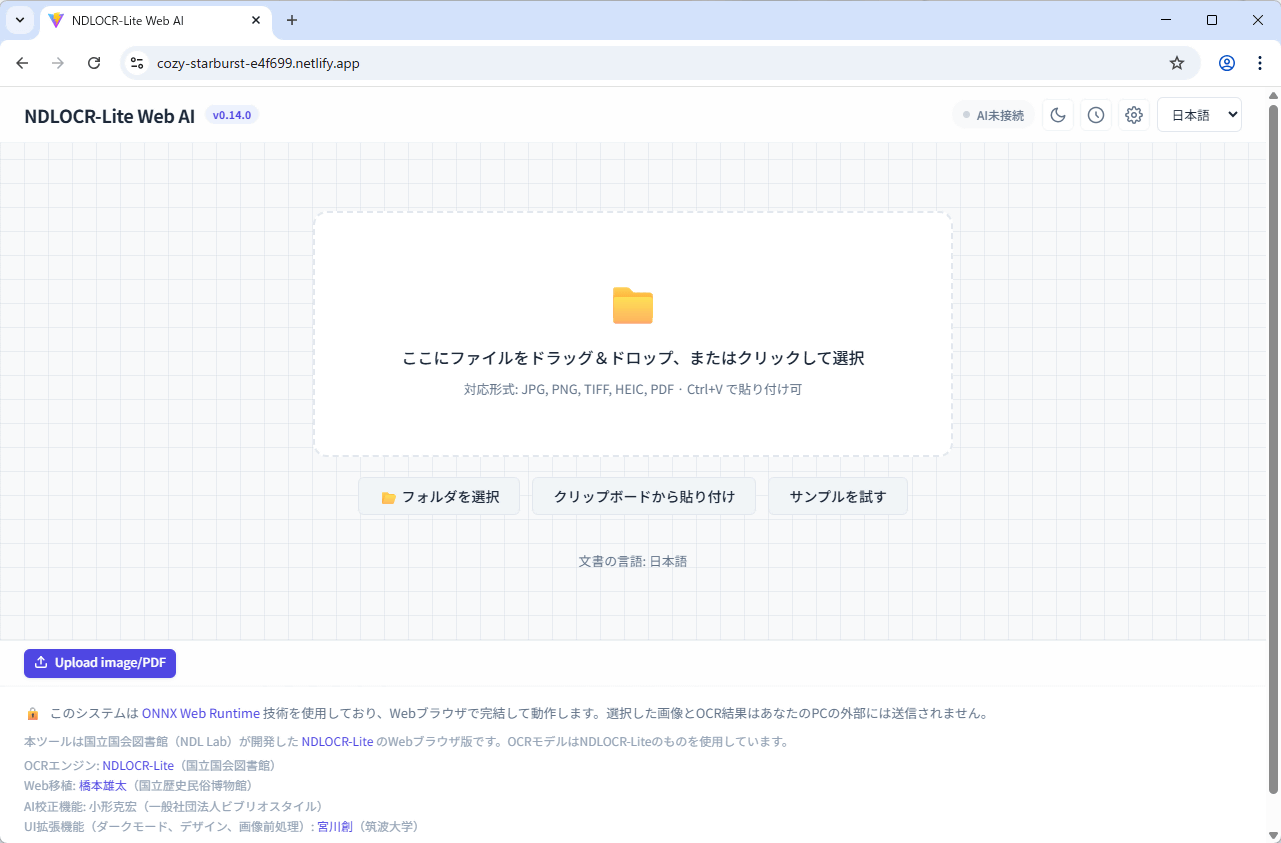Open the Chrome profile icon
The height and width of the screenshot is (843, 1281).
[1226, 63]
